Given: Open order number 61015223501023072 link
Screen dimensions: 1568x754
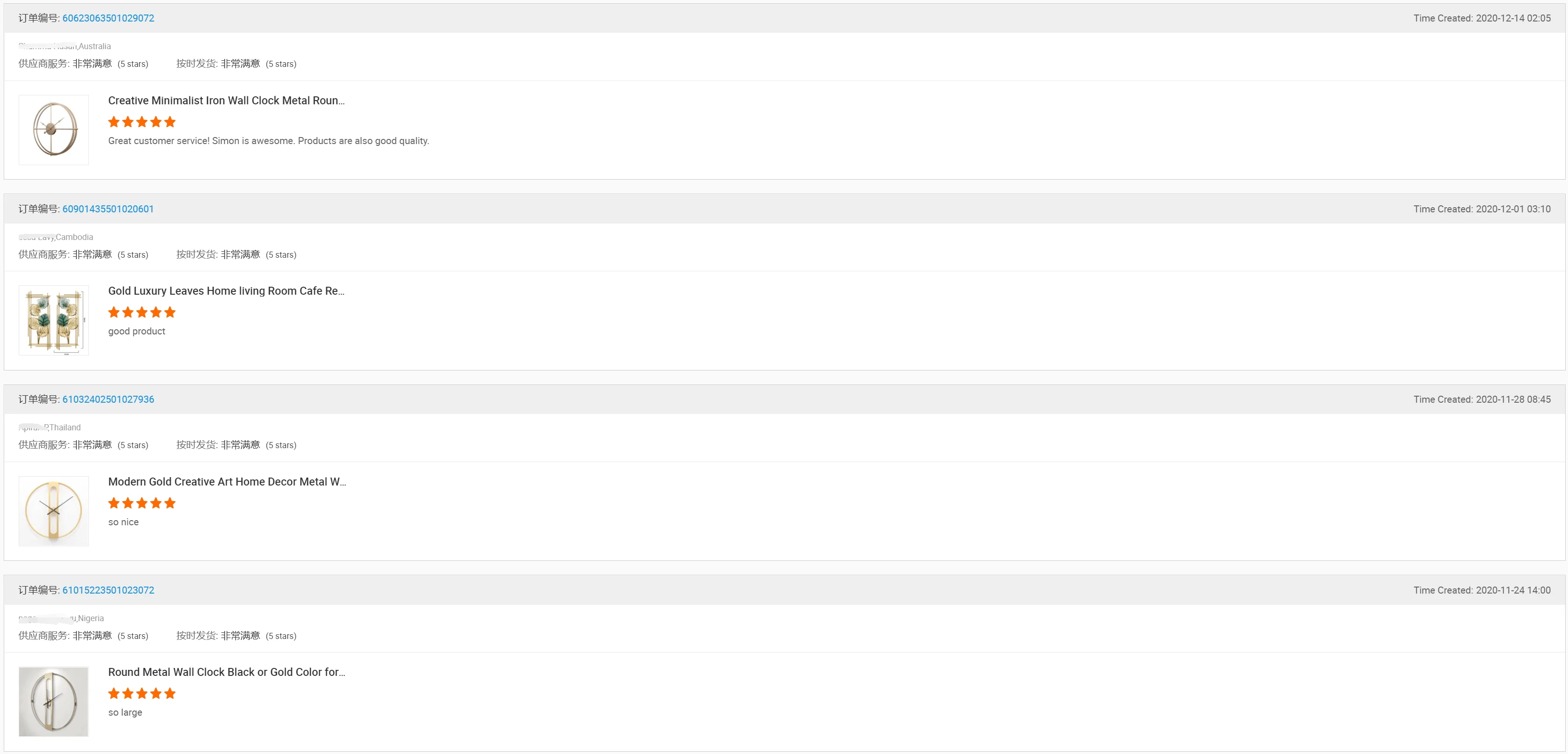Looking at the screenshot, I should (x=108, y=590).
